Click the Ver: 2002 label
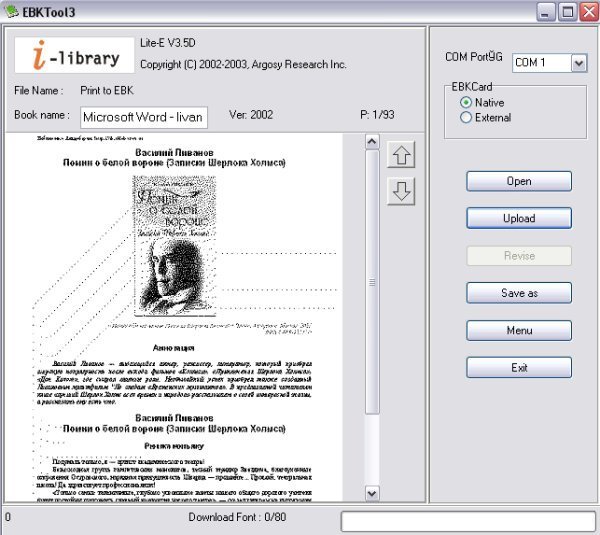The height and width of the screenshot is (535, 600). point(251,115)
